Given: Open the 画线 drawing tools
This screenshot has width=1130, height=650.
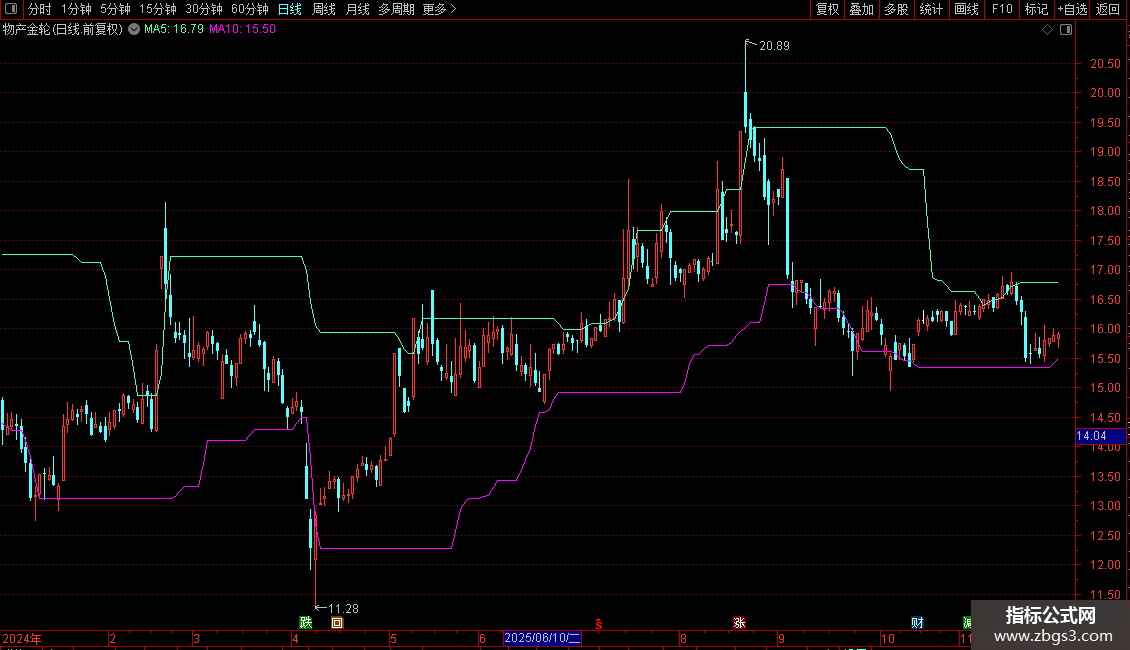Looking at the screenshot, I should pyautogui.click(x=966, y=9).
